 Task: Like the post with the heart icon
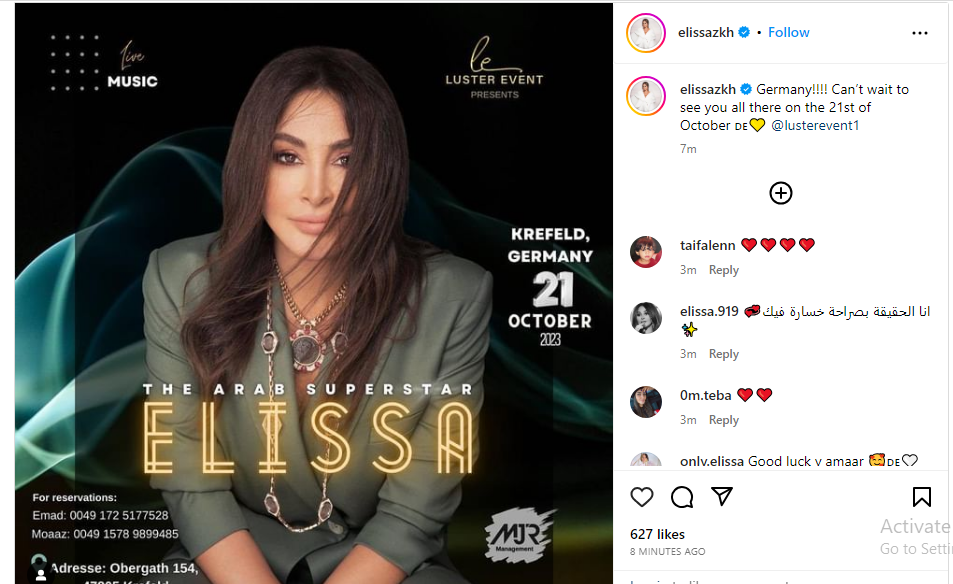pyautogui.click(x=642, y=497)
